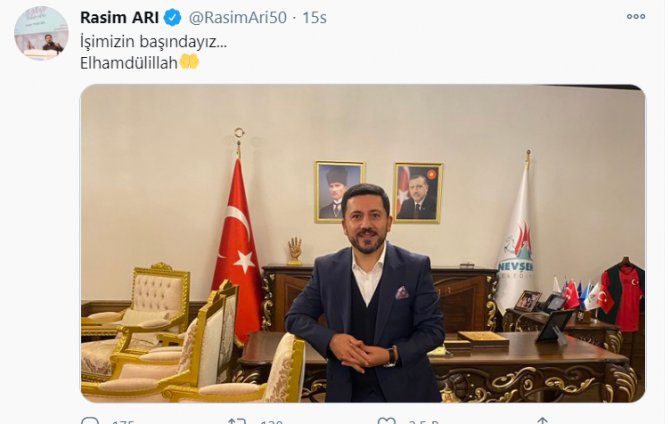Click the retweet arrows icon

pos(236,421)
